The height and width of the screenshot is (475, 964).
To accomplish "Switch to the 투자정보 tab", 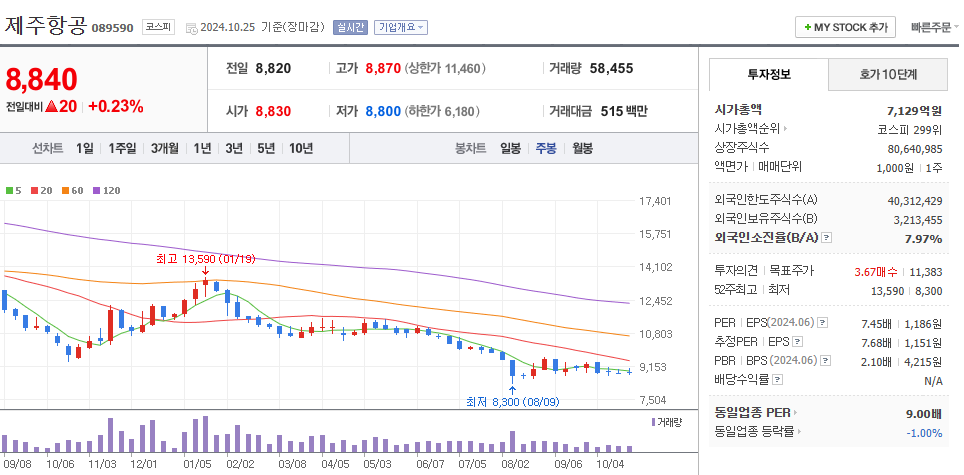I will [x=768, y=75].
